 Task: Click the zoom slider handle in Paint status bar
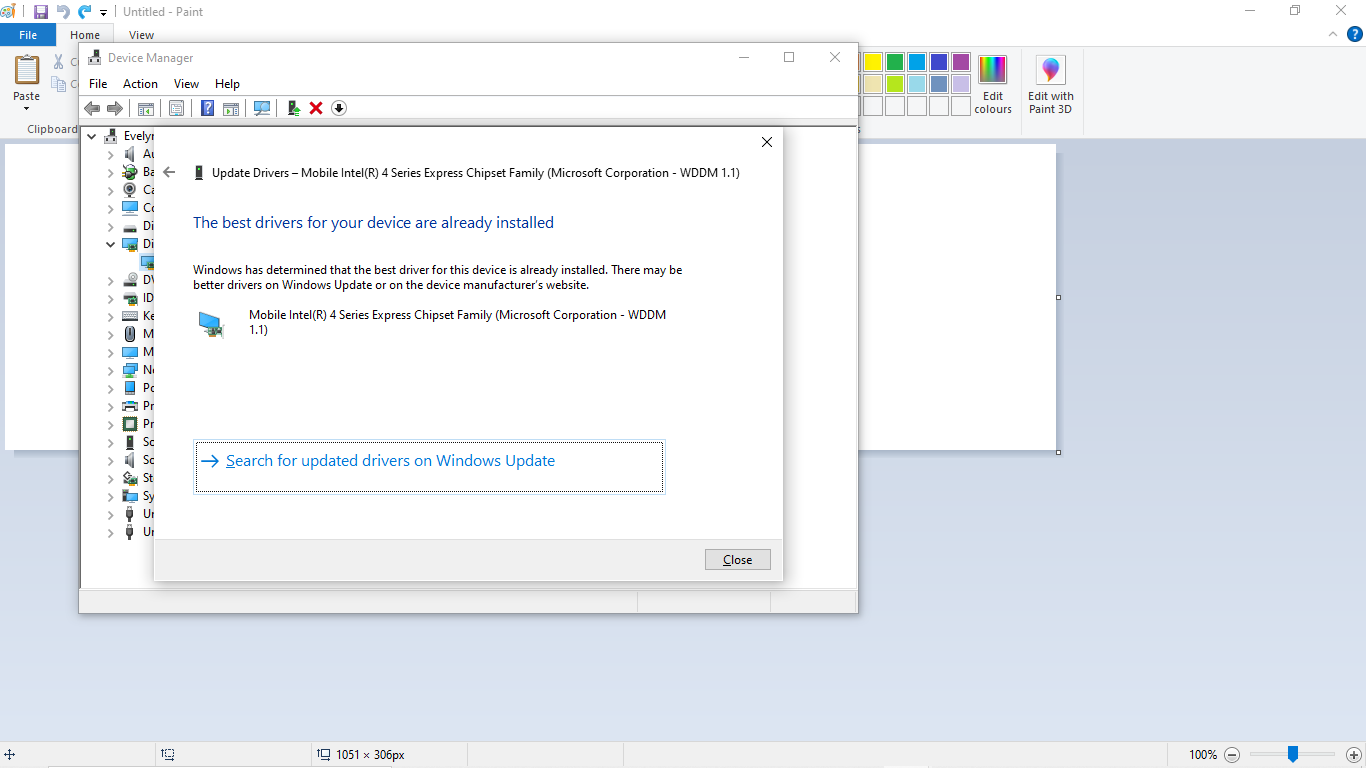1293,754
